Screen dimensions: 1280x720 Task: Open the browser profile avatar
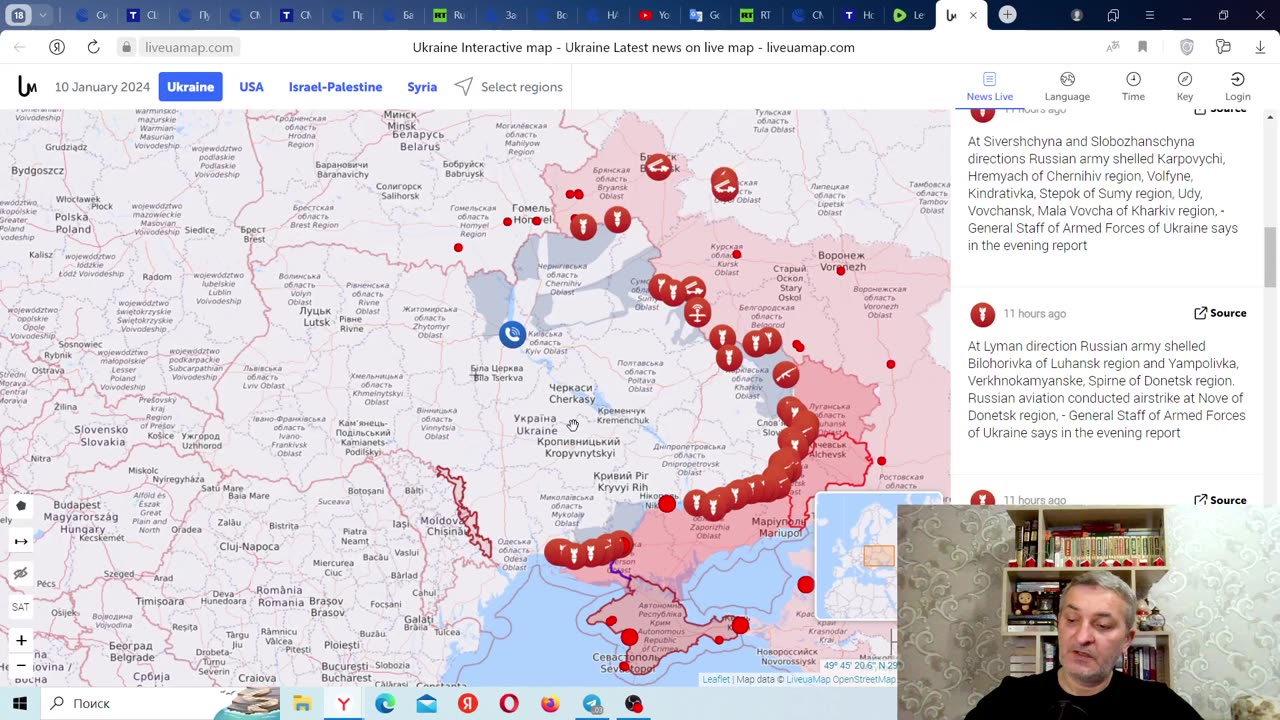coord(1077,15)
